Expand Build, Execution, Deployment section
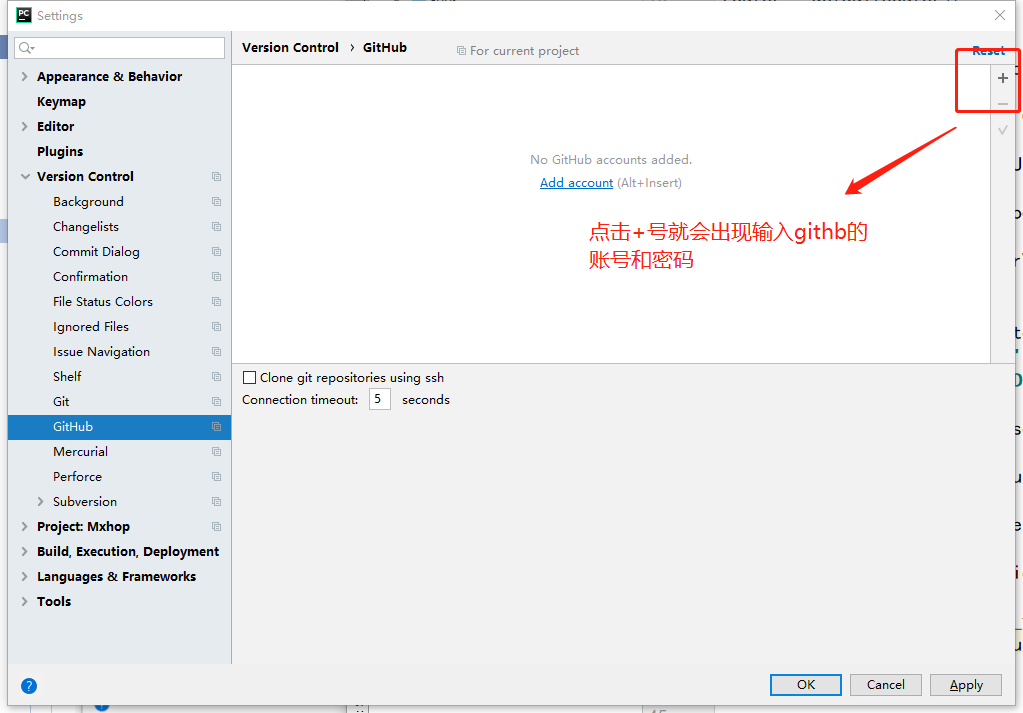Image resolution: width=1023 pixels, height=713 pixels. (24, 552)
